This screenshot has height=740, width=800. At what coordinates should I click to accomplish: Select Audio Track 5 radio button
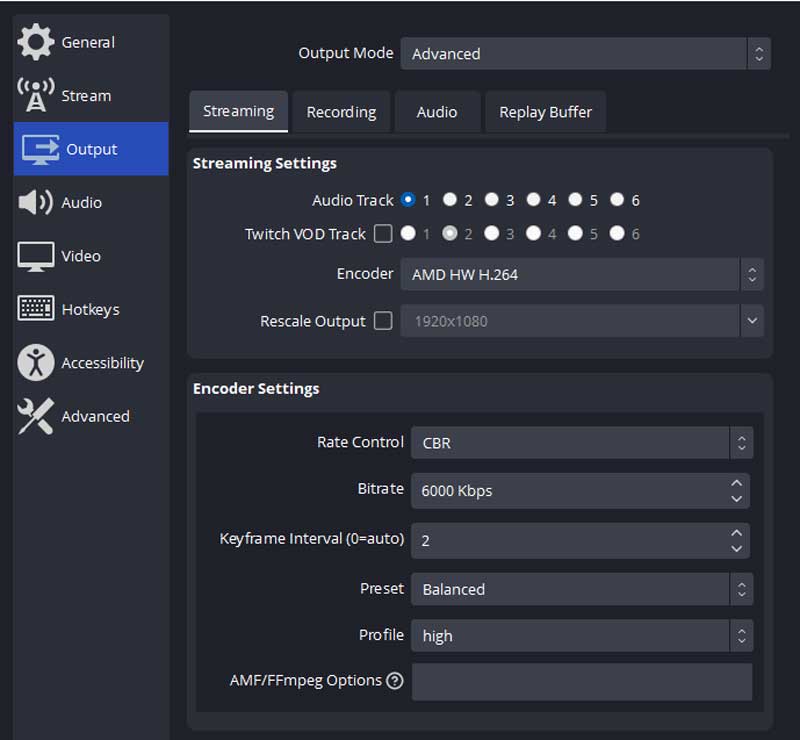pyautogui.click(x=575, y=200)
